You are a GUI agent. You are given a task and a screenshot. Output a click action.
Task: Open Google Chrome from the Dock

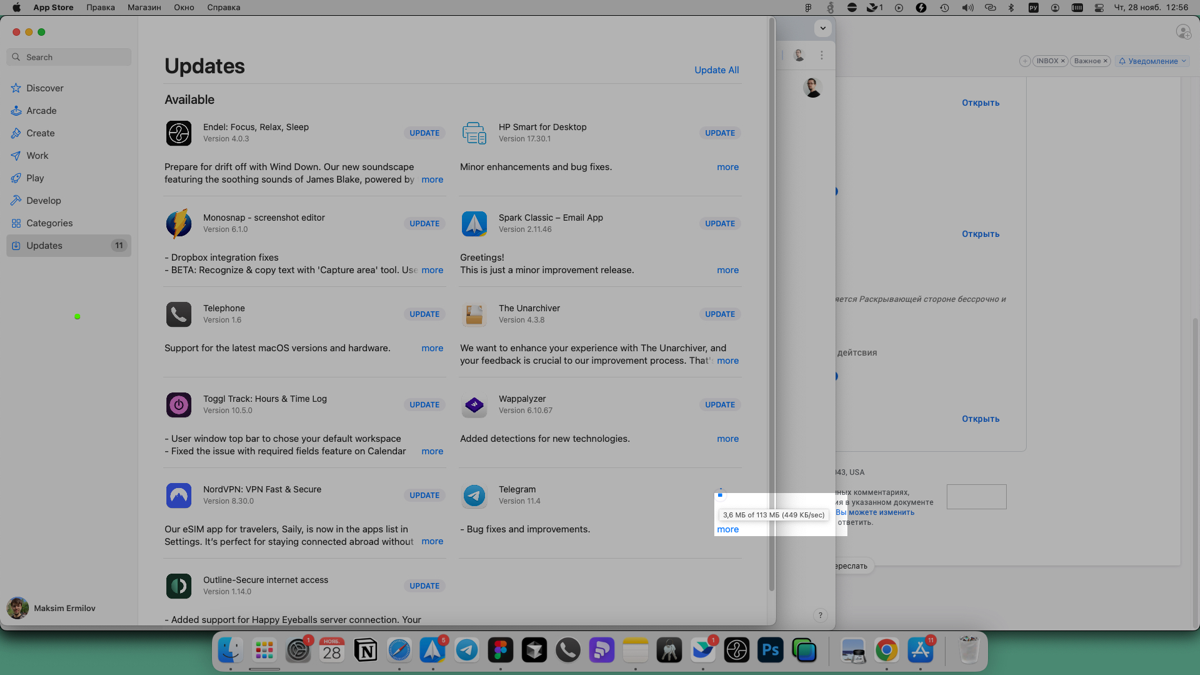pyautogui.click(x=886, y=650)
